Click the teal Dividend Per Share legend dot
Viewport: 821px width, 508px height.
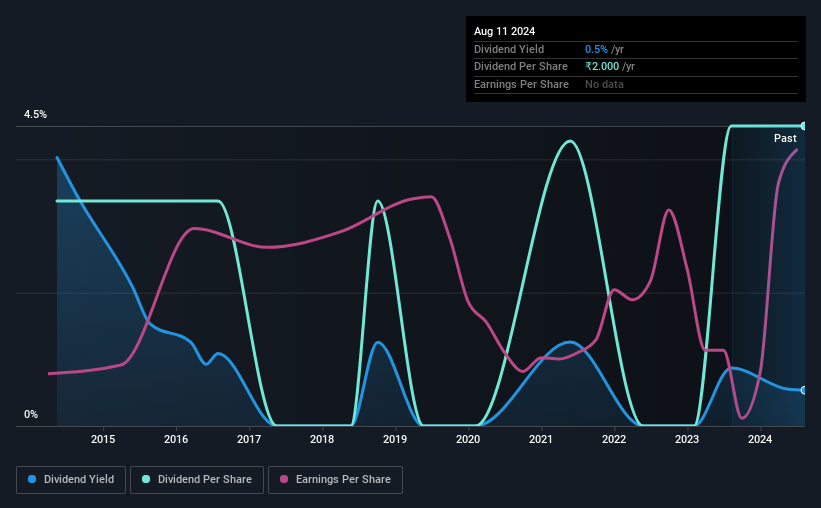click(146, 479)
